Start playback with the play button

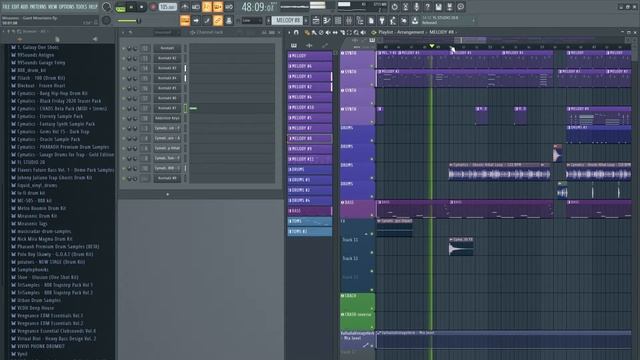131,7
